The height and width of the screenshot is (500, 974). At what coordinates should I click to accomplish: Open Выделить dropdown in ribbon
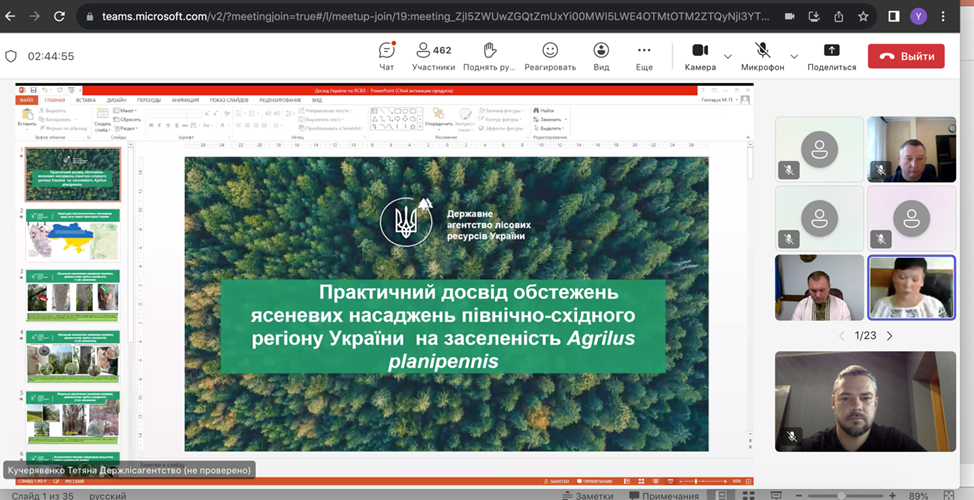point(548,128)
